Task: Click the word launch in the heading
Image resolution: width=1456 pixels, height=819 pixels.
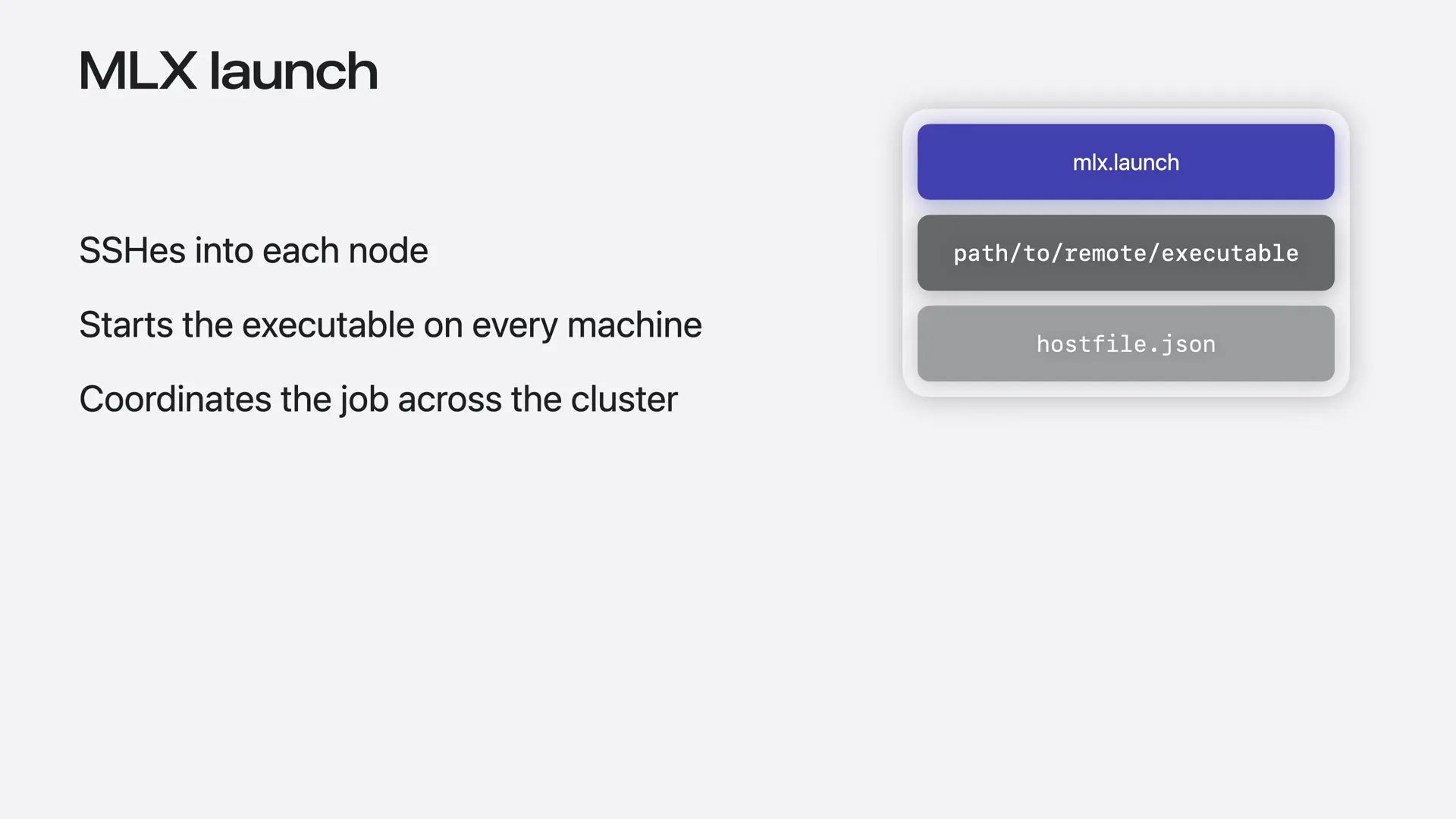Action: (293, 71)
